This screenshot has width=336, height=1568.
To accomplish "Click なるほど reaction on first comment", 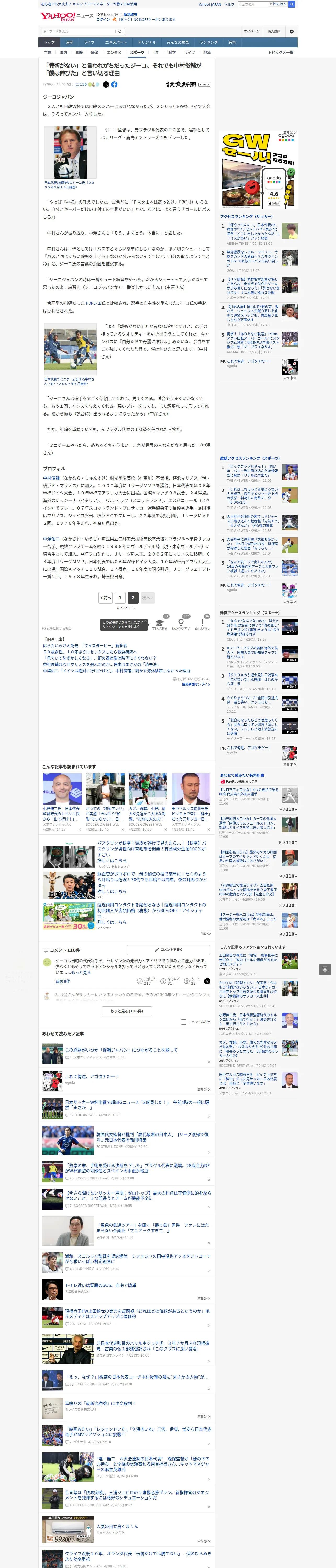I will pyautogui.click(x=170, y=982).
